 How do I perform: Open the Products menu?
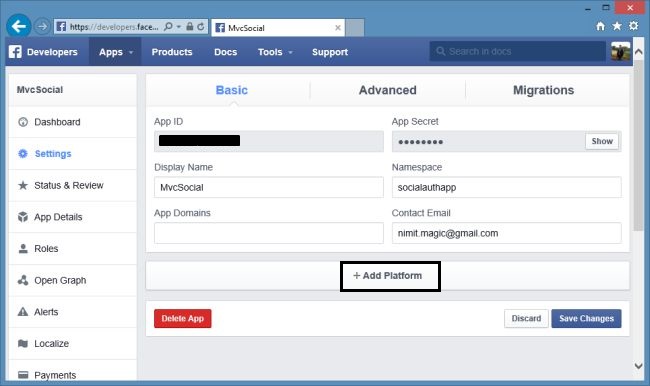pos(172,52)
